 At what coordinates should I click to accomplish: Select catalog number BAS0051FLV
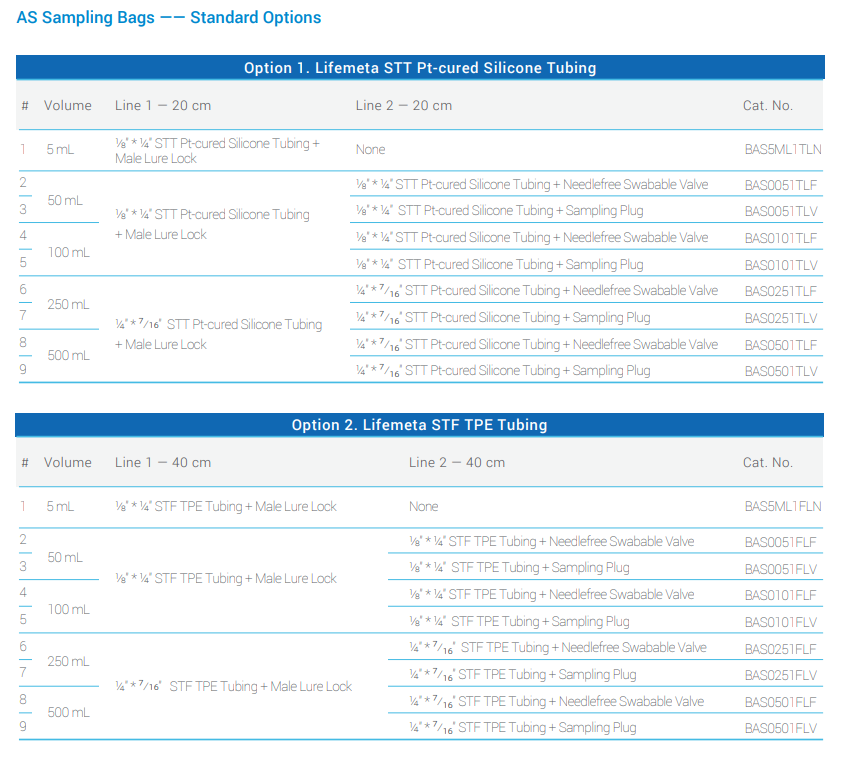[x=780, y=568]
